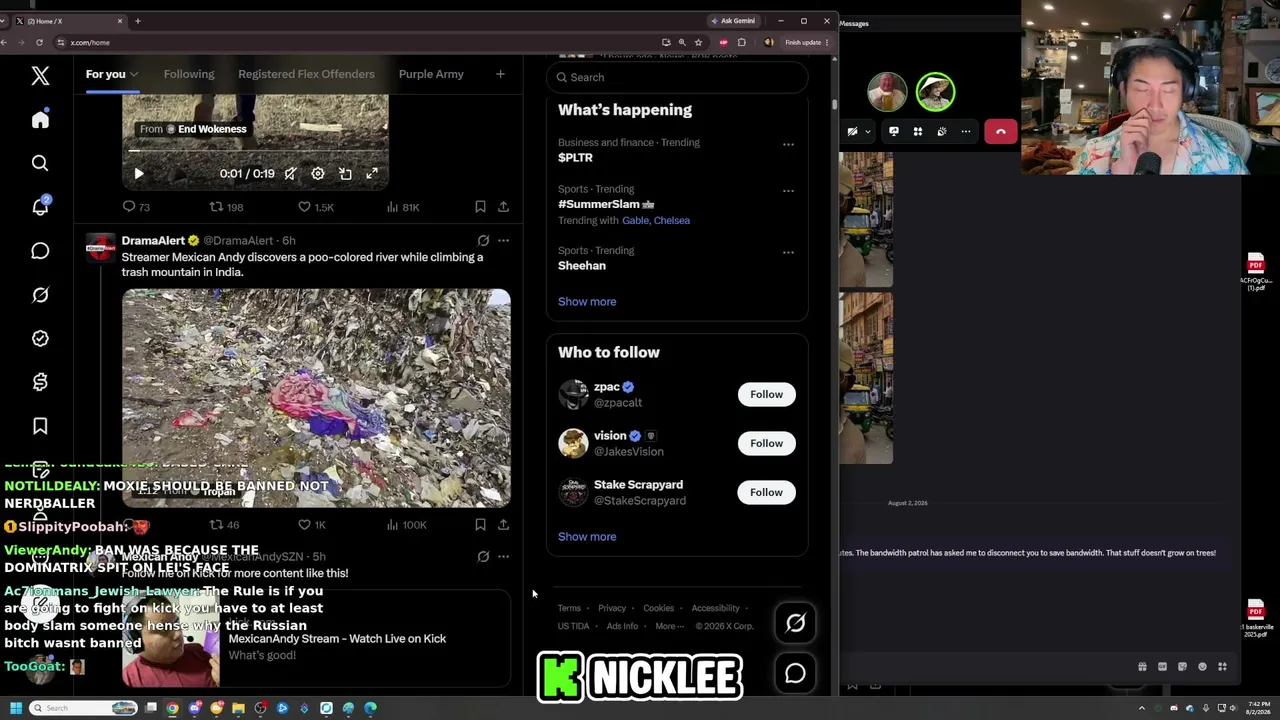The height and width of the screenshot is (720, 1280).
Task: Hang up the call with red button
Action: pos(1000,131)
